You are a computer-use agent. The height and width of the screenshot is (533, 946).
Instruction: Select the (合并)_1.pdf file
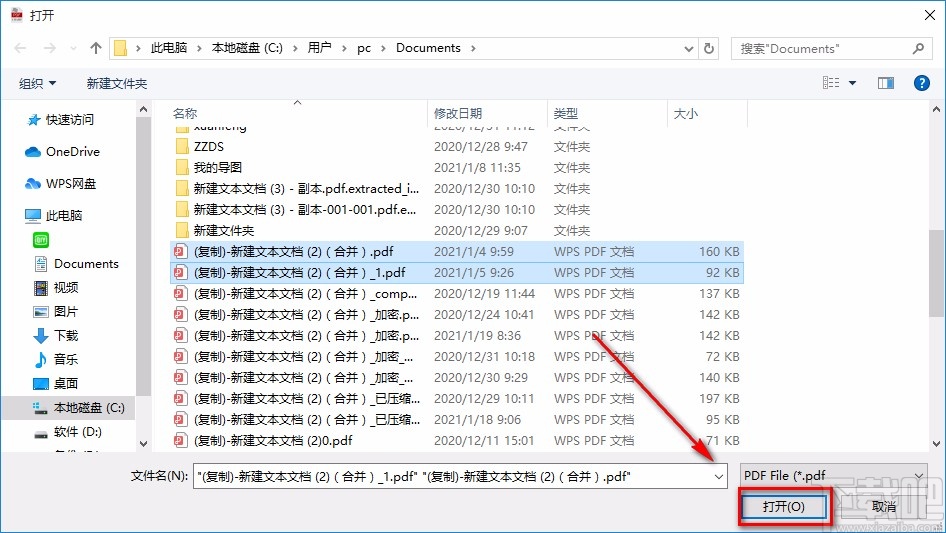457,273
